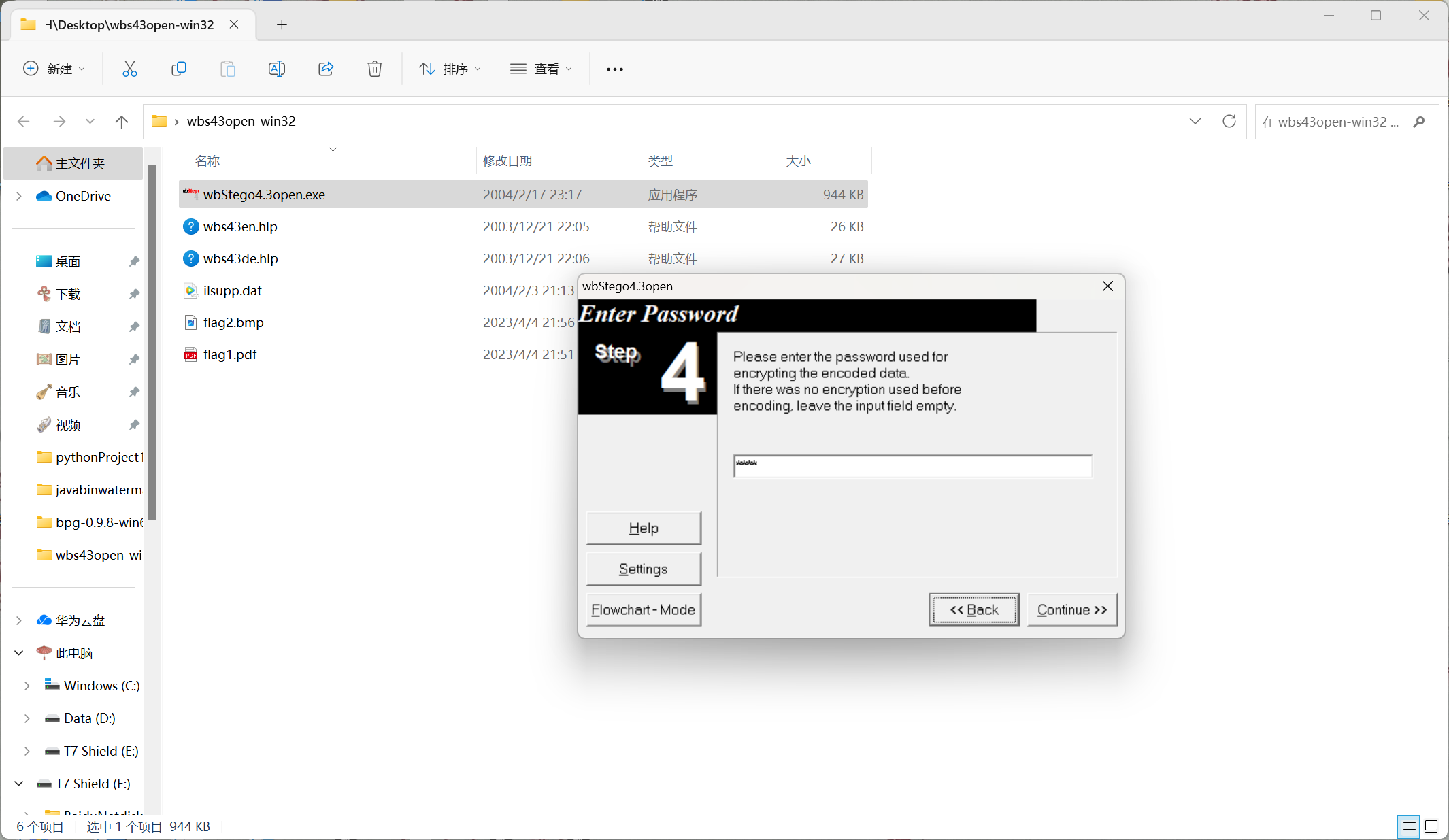Switch to Flowchart-Mode in wbStego

tap(644, 610)
